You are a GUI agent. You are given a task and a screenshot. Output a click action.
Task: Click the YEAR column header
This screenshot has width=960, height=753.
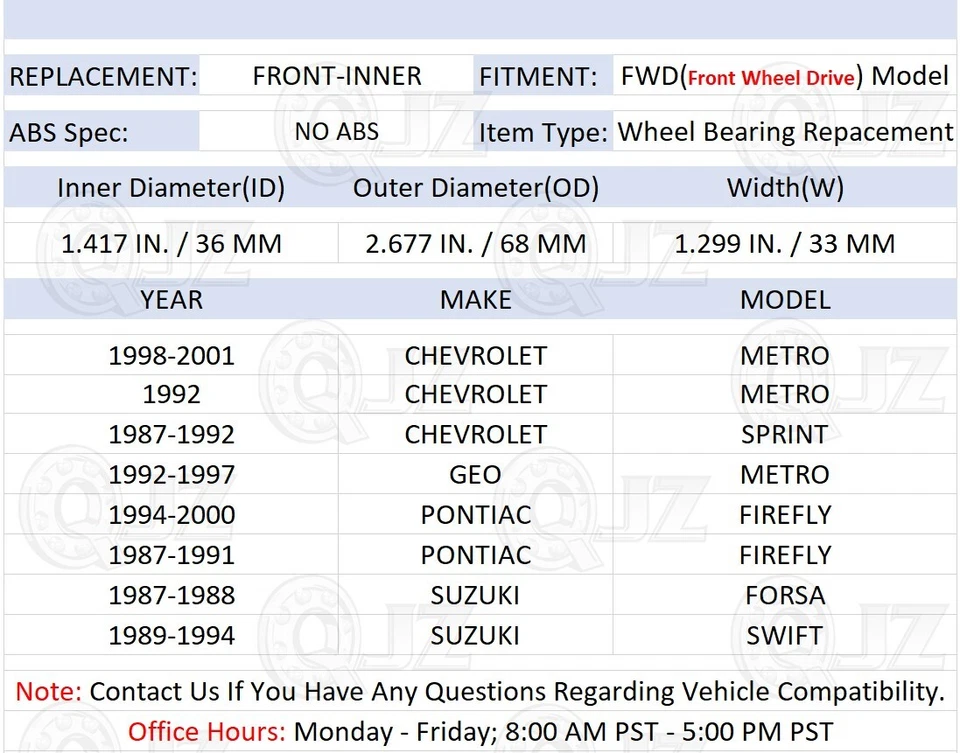coord(171,299)
